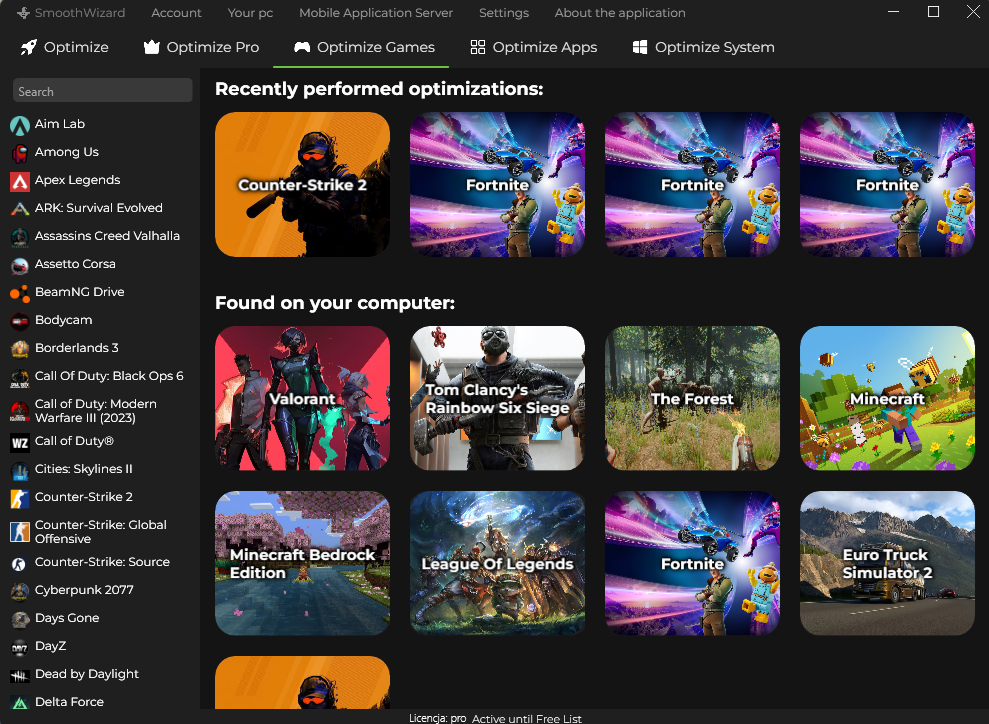The image size is (989, 724).
Task: Click the Dead by Daylight icon
Action: (x=20, y=675)
